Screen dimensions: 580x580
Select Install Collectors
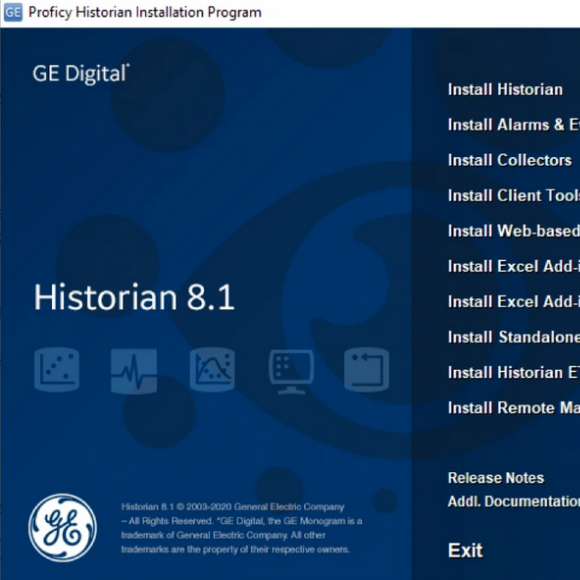click(510, 160)
